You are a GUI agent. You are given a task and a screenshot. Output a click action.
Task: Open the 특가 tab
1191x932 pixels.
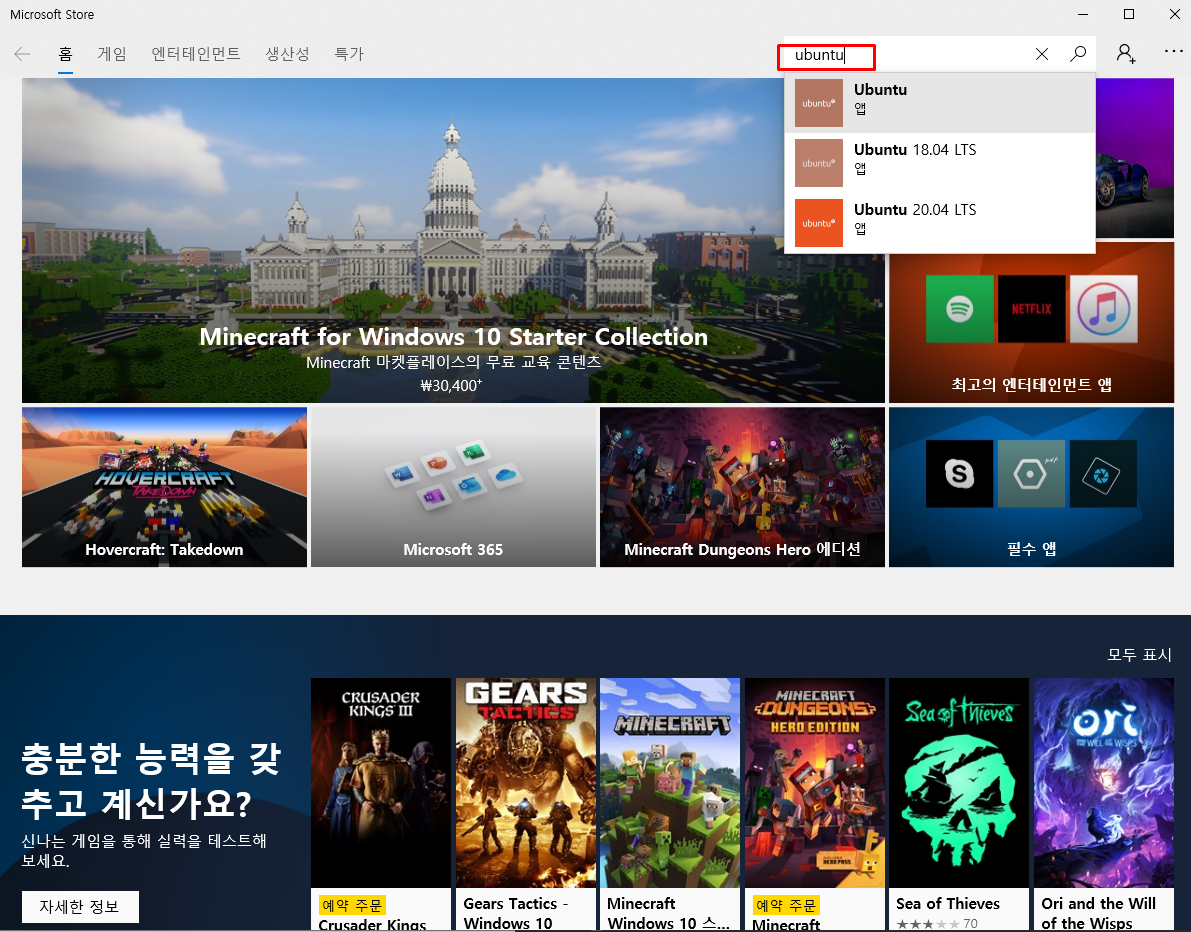coord(349,54)
